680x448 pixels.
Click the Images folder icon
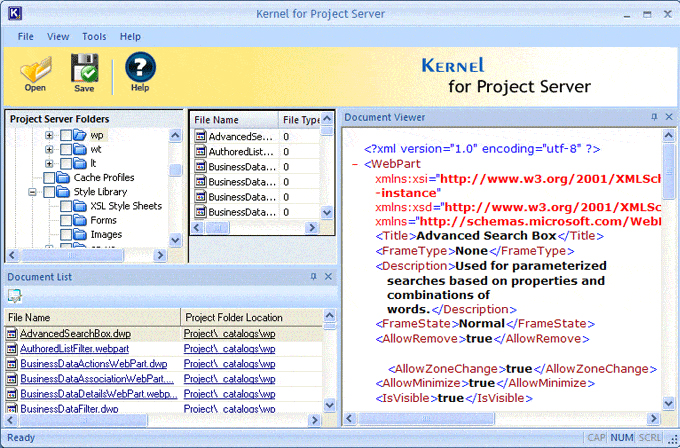[80, 235]
